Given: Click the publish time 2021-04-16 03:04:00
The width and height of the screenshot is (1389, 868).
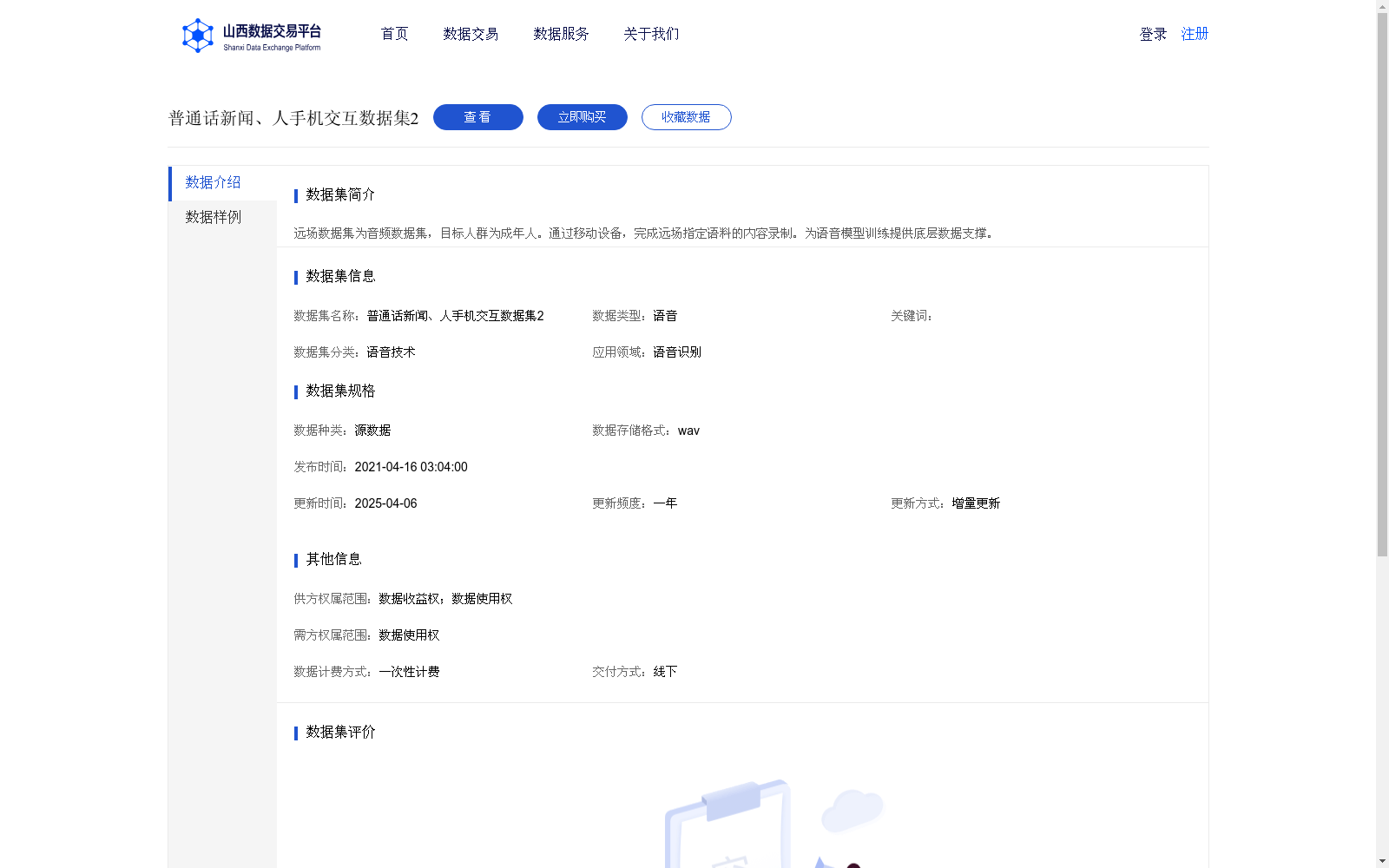Looking at the screenshot, I should pos(411,467).
